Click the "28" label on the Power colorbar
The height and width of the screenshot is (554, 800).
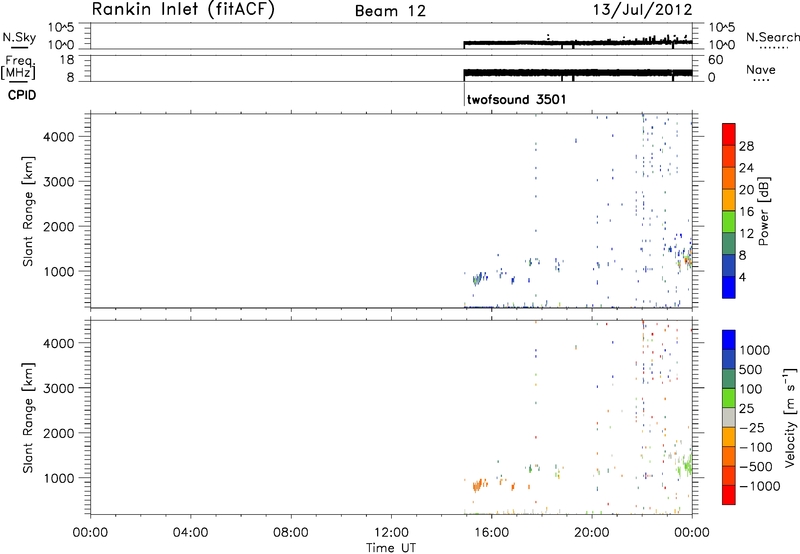[746, 146]
